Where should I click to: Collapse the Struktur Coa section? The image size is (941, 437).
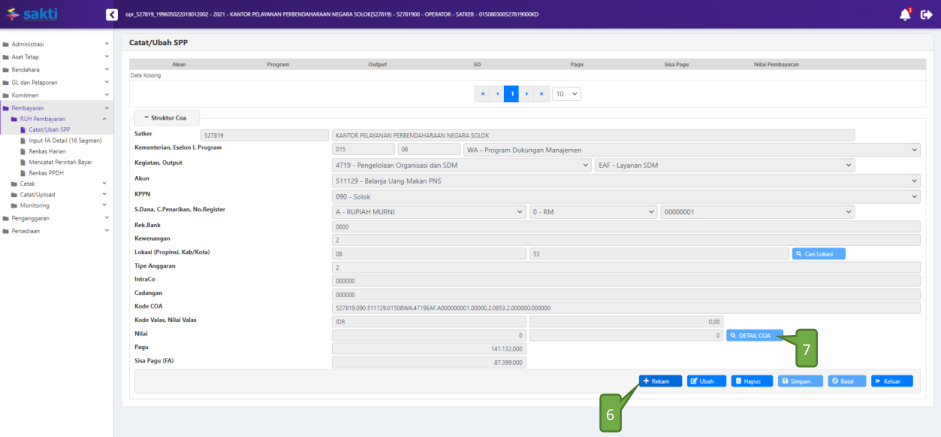(x=166, y=117)
